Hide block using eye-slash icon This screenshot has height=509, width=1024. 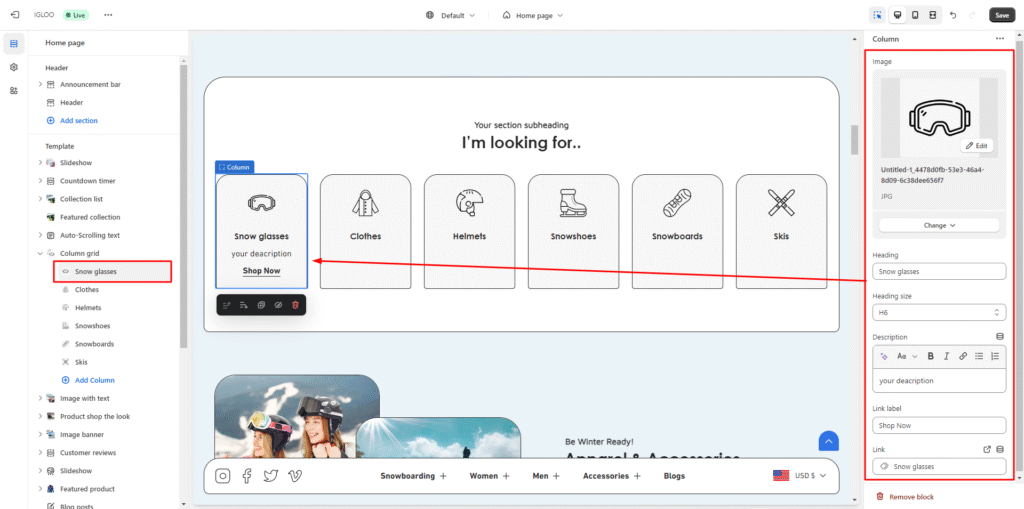click(x=278, y=304)
